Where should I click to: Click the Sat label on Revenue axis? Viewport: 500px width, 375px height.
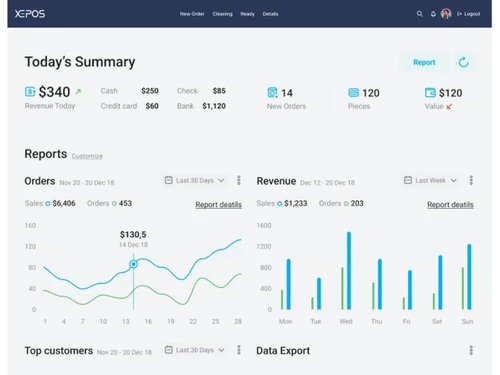(x=437, y=321)
